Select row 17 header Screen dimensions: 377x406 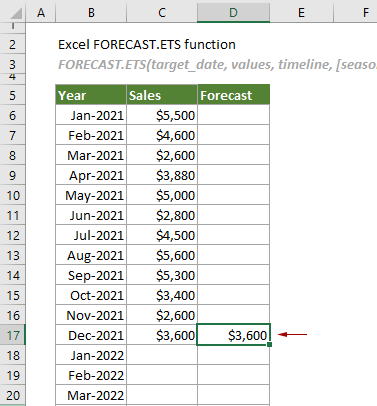pos(13,335)
